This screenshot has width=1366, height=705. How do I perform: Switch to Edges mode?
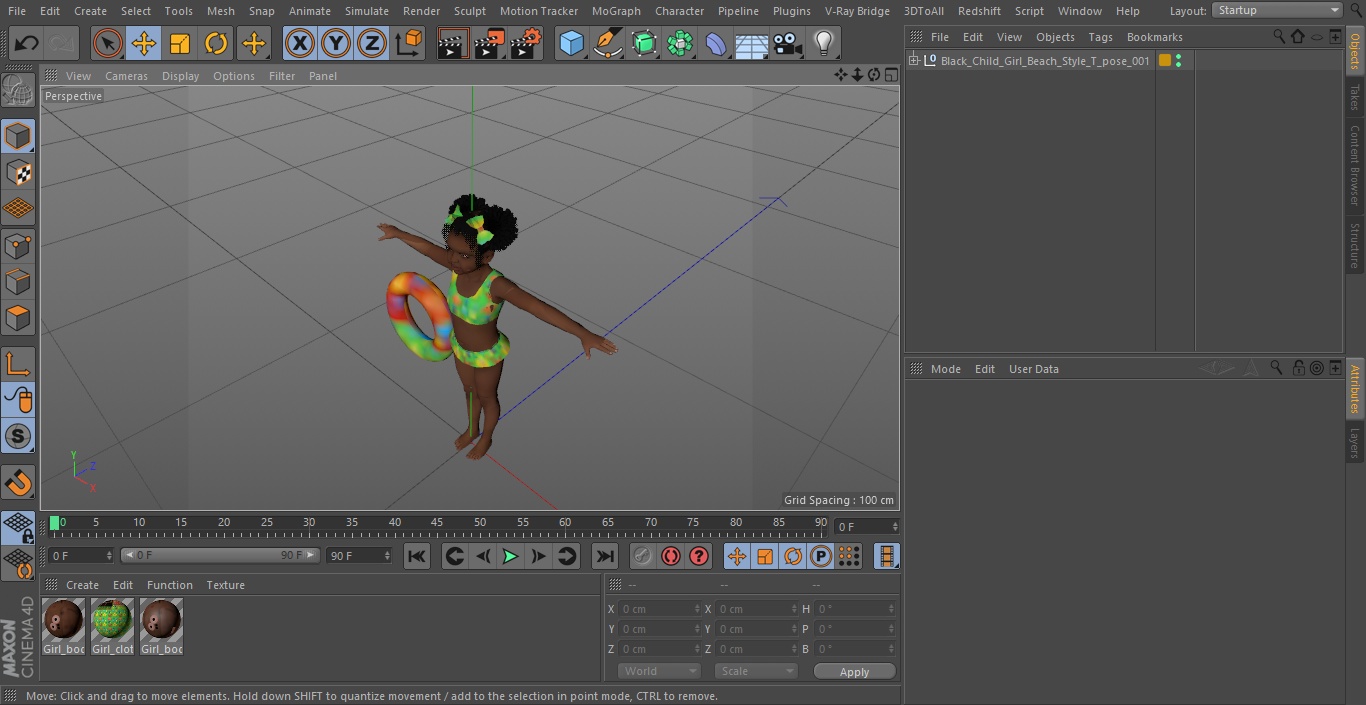(x=18, y=281)
